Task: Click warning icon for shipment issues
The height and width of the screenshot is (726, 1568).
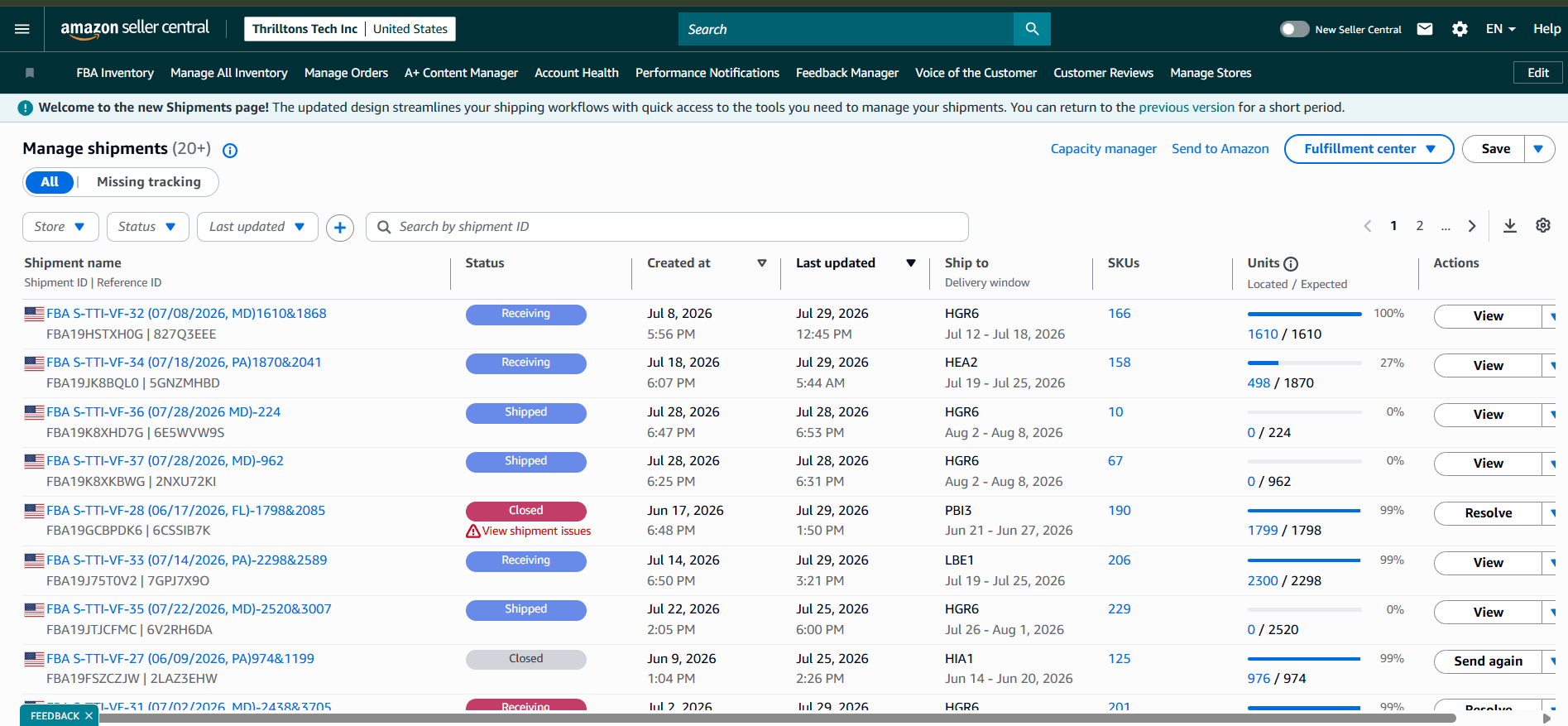Action: click(x=473, y=531)
